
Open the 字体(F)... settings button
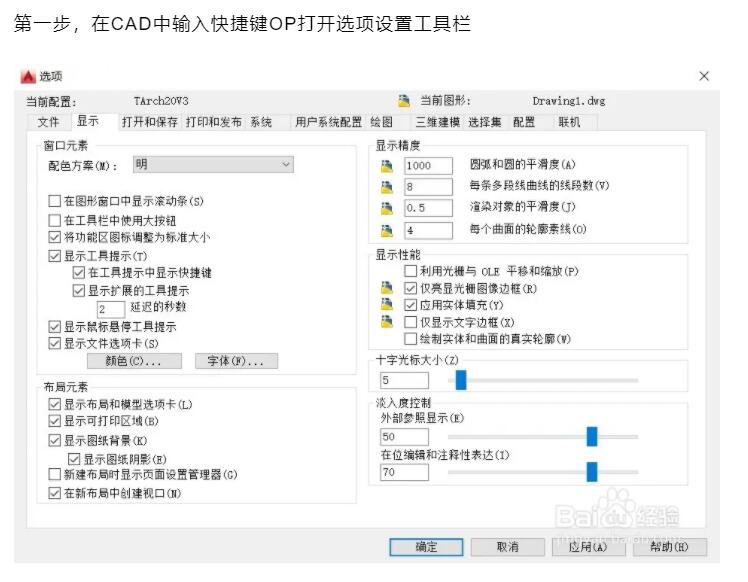coord(236,361)
